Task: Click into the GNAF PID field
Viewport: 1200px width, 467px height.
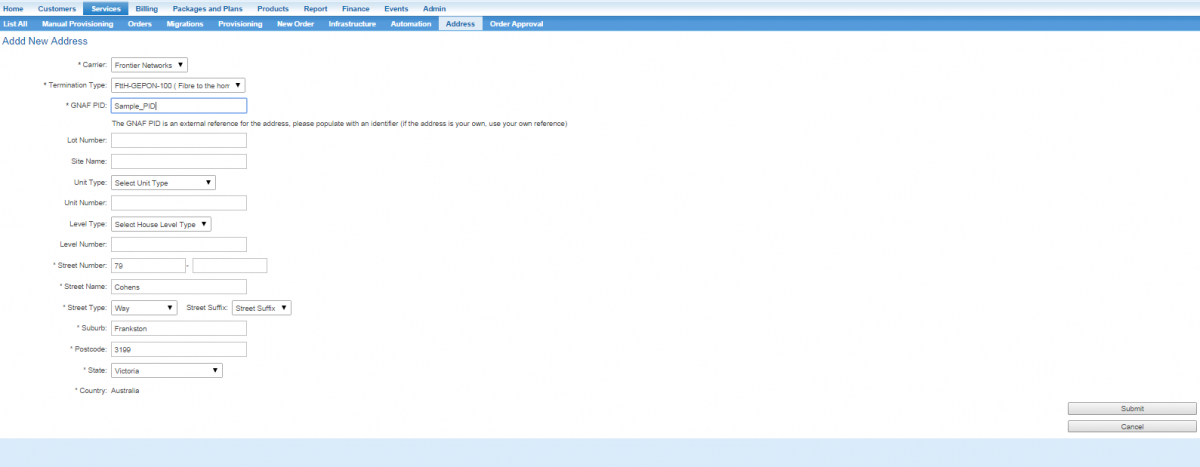Action: tap(178, 106)
